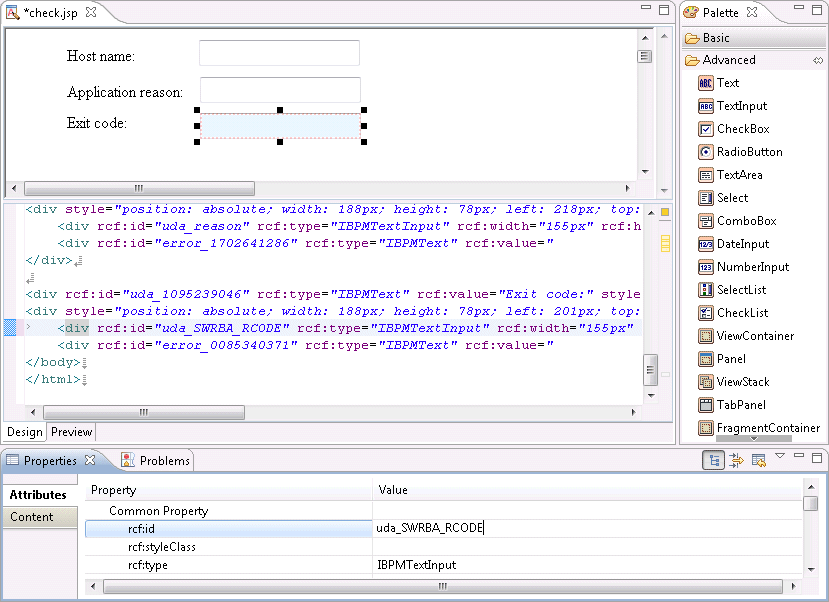Maximize the editor area

[x=664, y=10]
